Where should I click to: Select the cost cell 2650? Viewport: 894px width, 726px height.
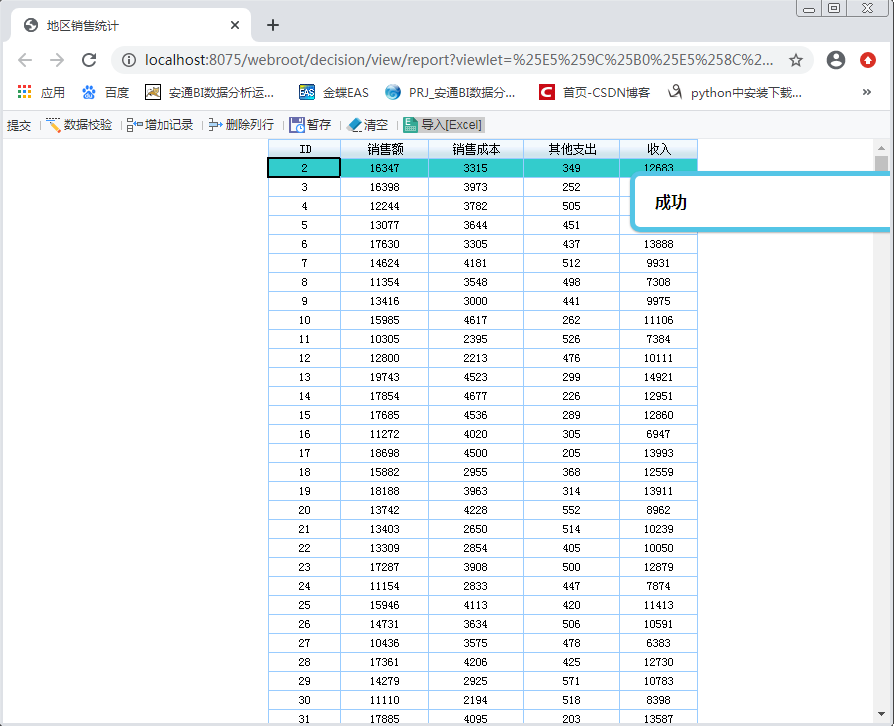476,529
